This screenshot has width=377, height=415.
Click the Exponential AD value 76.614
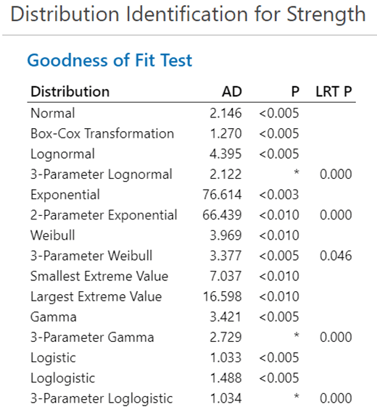(222, 195)
